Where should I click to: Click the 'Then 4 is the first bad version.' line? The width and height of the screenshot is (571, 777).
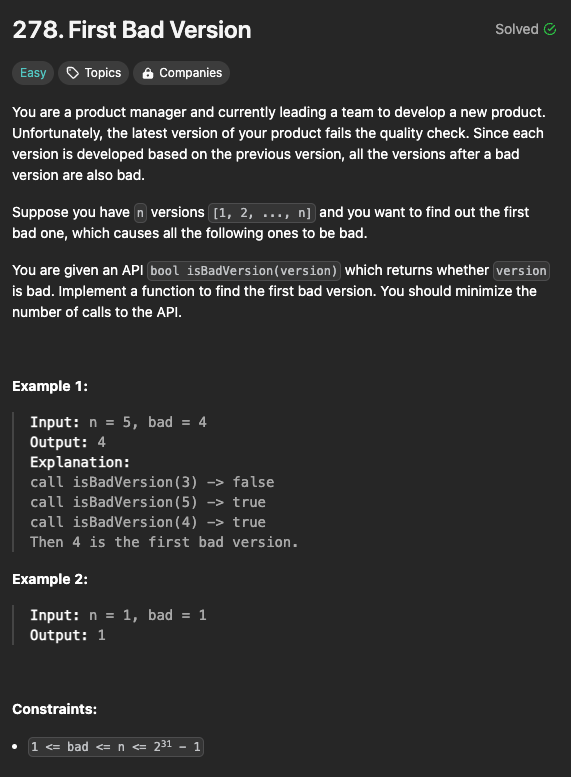pyautogui.click(x=164, y=542)
